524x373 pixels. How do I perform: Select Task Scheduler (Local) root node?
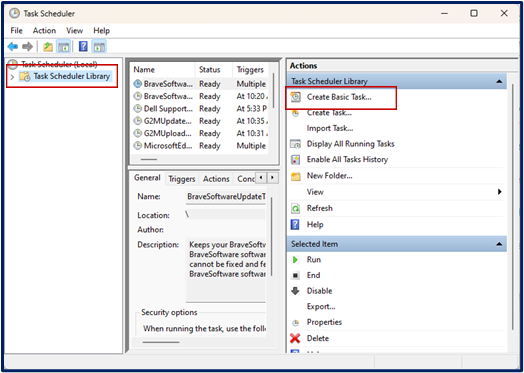coord(59,64)
